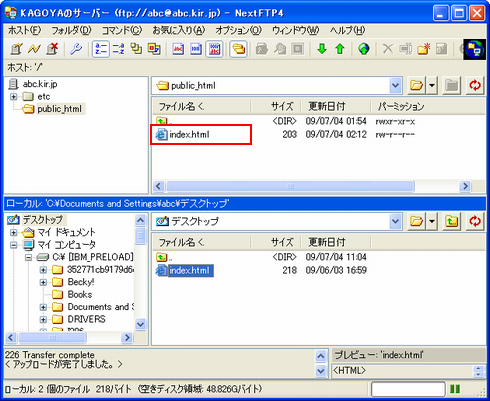
Task: Click local tree vertical scrollbar down arrow
Action: tap(140, 324)
